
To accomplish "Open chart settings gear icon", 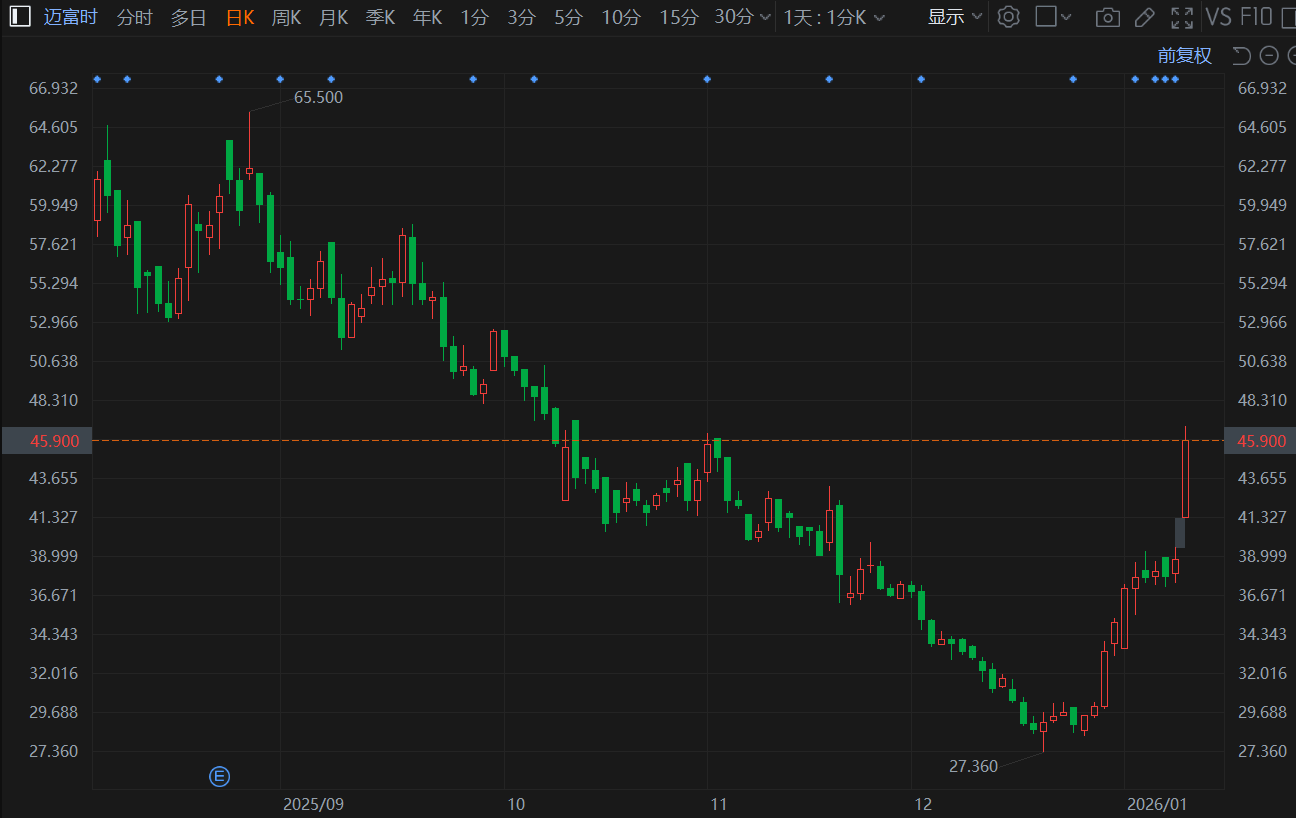I will tap(1009, 17).
